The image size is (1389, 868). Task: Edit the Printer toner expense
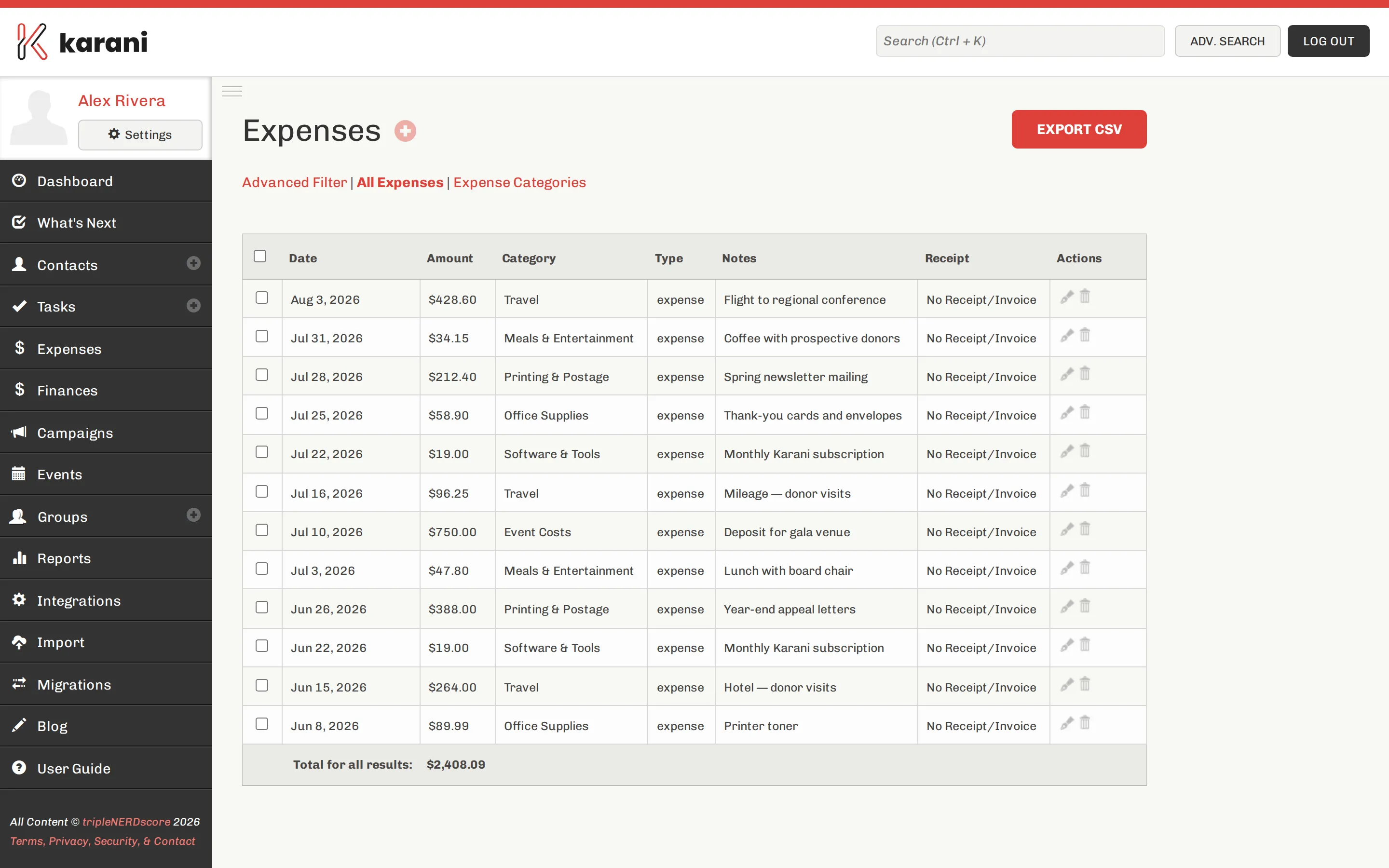coord(1066,723)
